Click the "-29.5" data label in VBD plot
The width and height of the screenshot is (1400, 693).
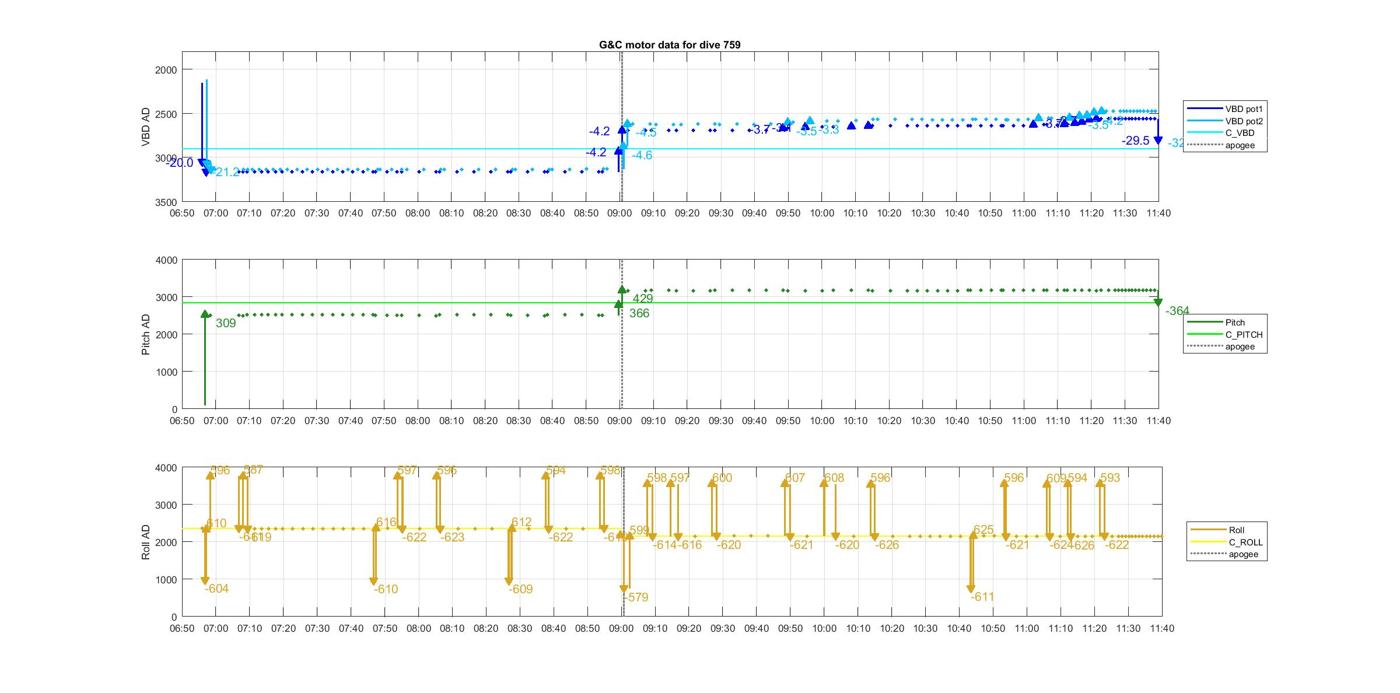pyautogui.click(x=1136, y=141)
